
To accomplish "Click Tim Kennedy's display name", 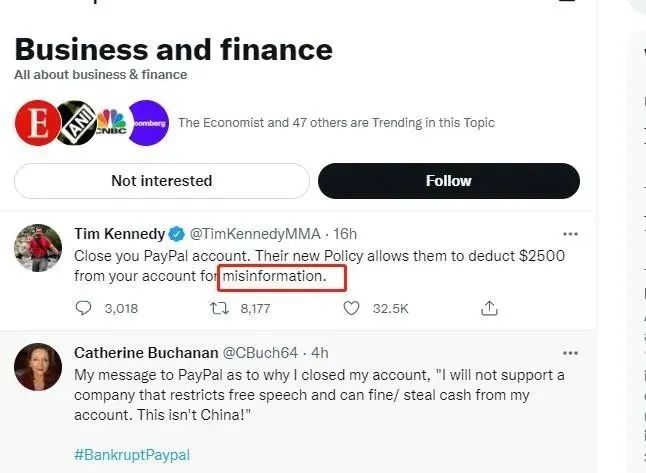I will tap(120, 234).
